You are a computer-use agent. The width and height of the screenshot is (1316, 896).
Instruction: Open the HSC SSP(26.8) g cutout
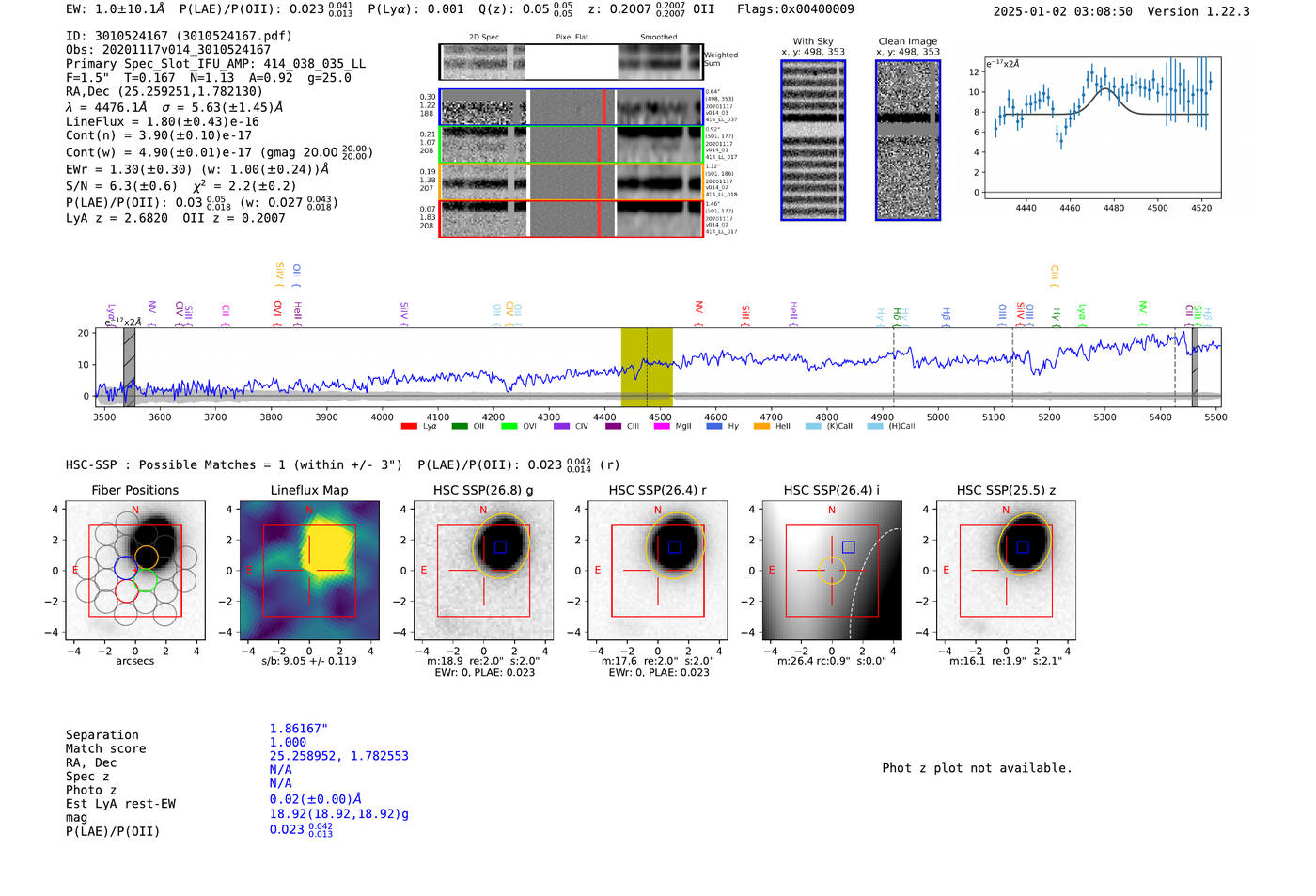coord(483,571)
